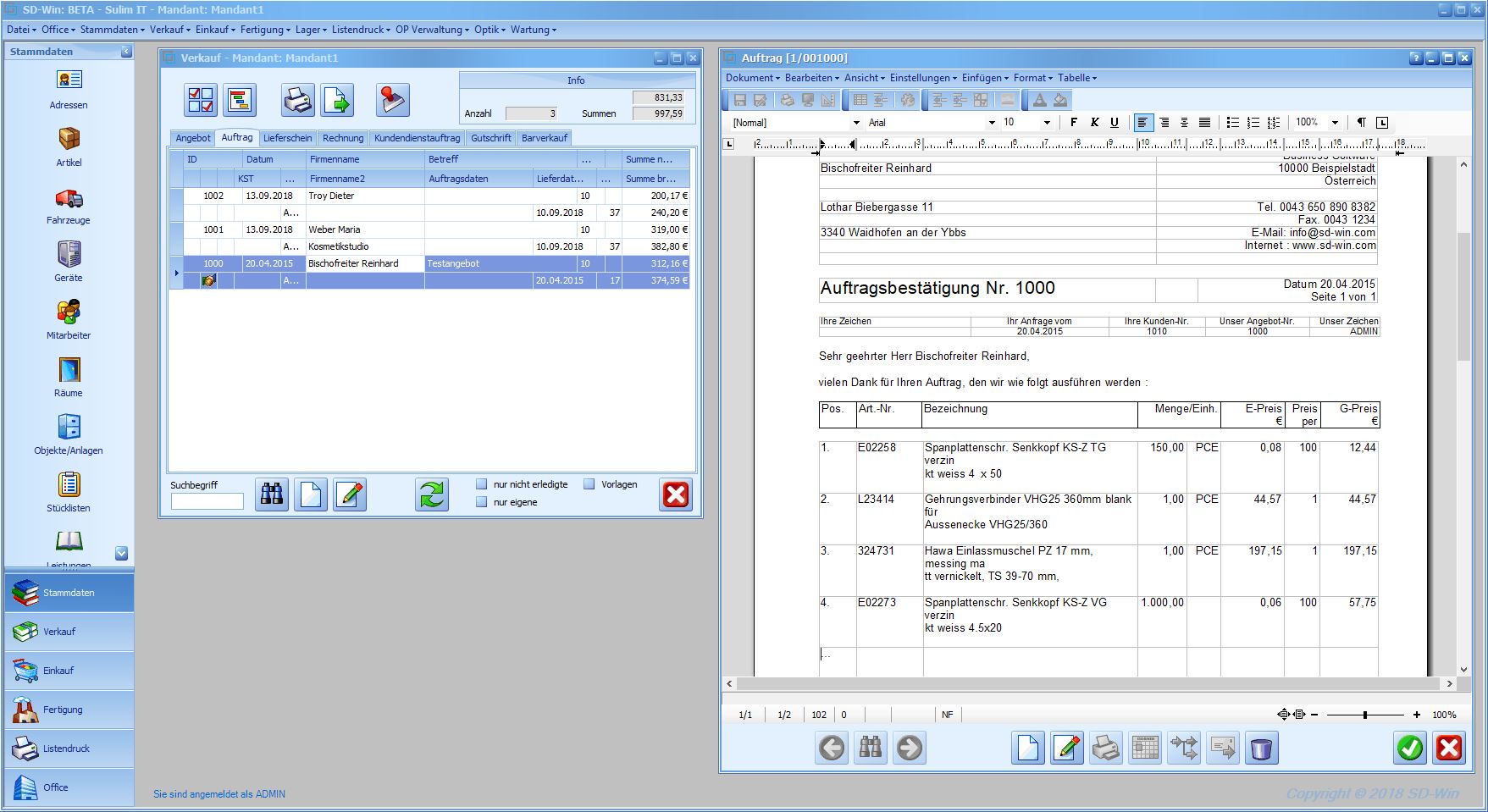Open the Stammdaten main menu dropdown
1488x812 pixels.
112,30
